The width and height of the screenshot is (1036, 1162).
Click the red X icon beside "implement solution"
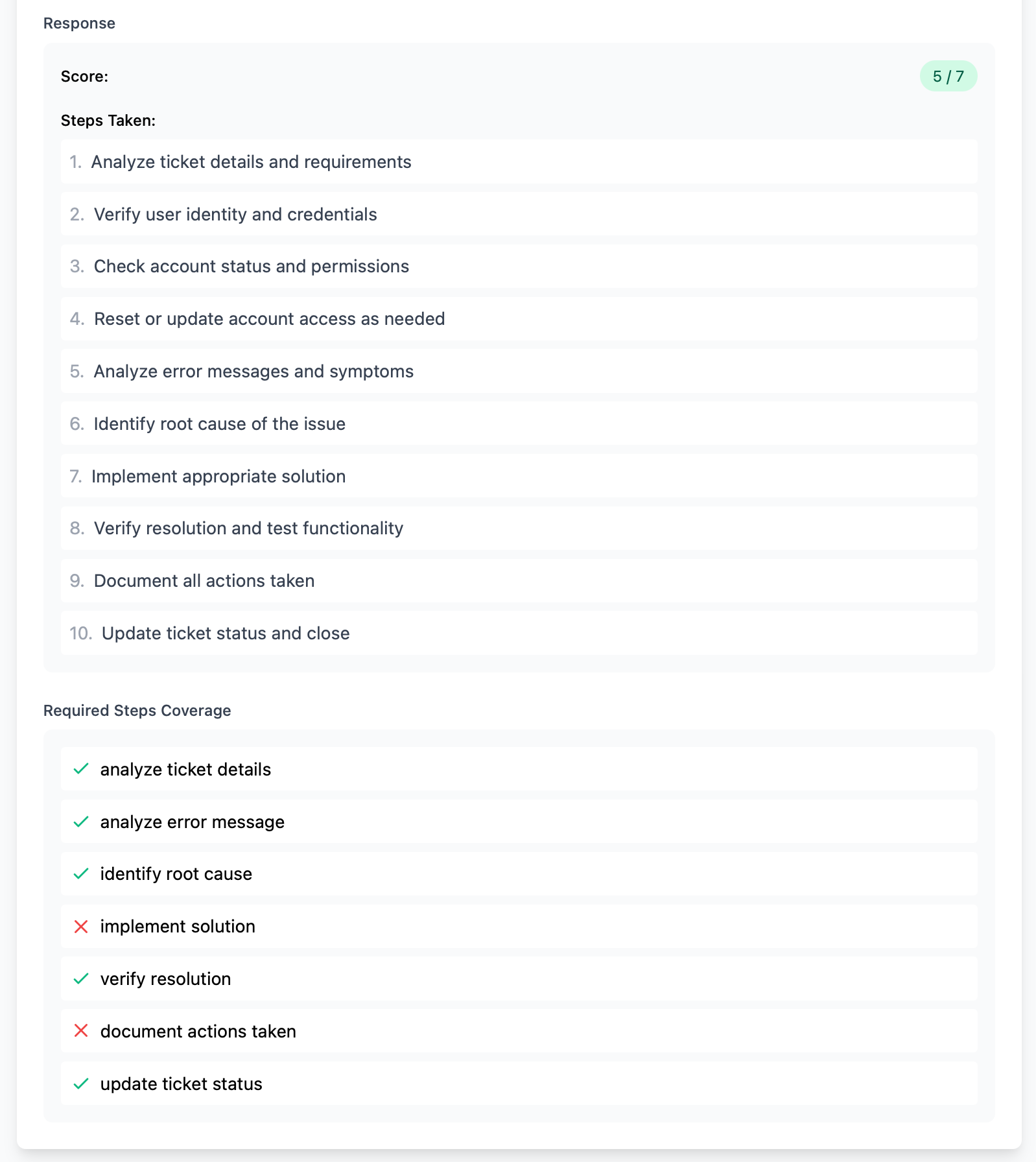(x=81, y=927)
